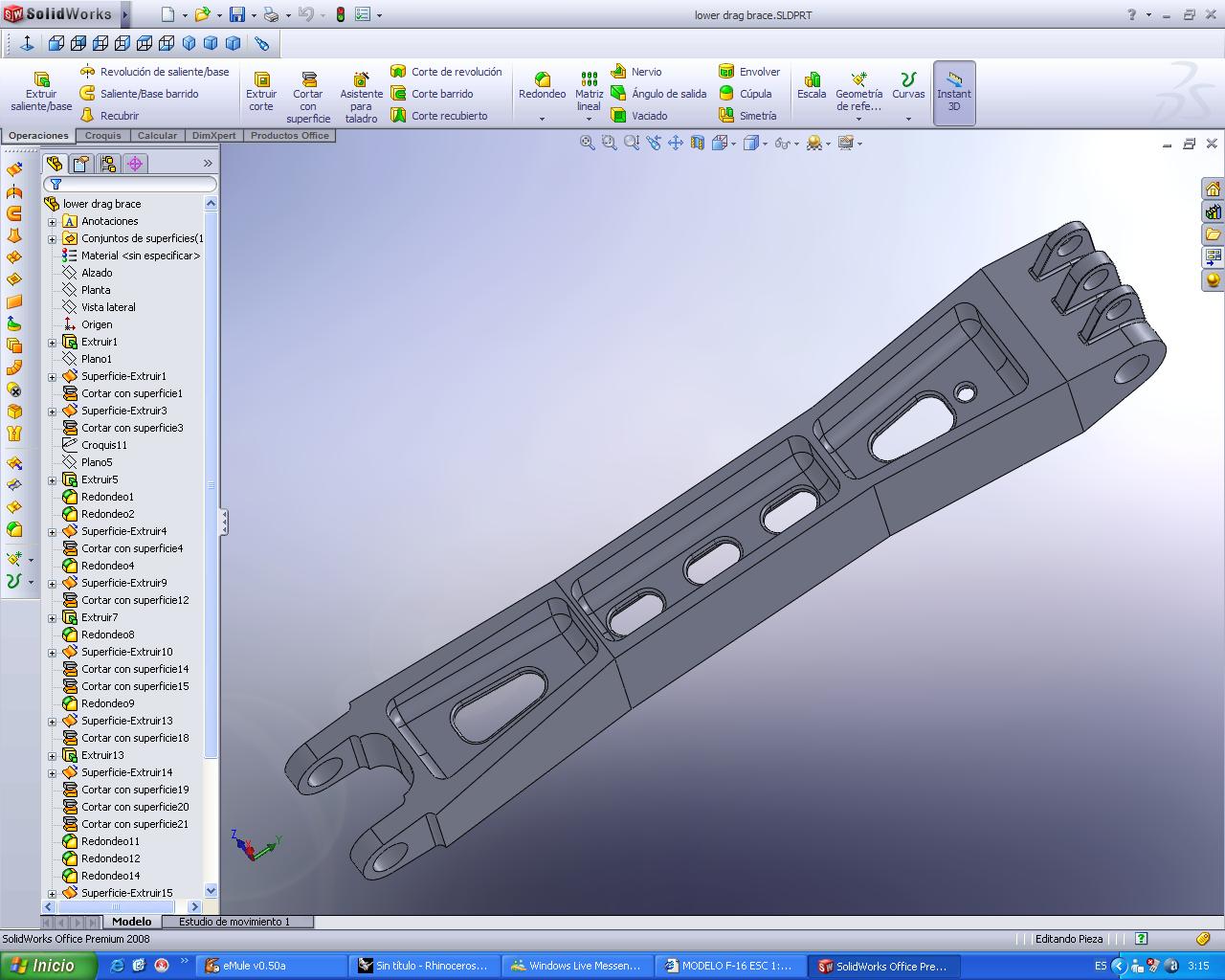The image size is (1225, 980).
Task: Expand the Anotaciones tree node
Action: (53, 222)
